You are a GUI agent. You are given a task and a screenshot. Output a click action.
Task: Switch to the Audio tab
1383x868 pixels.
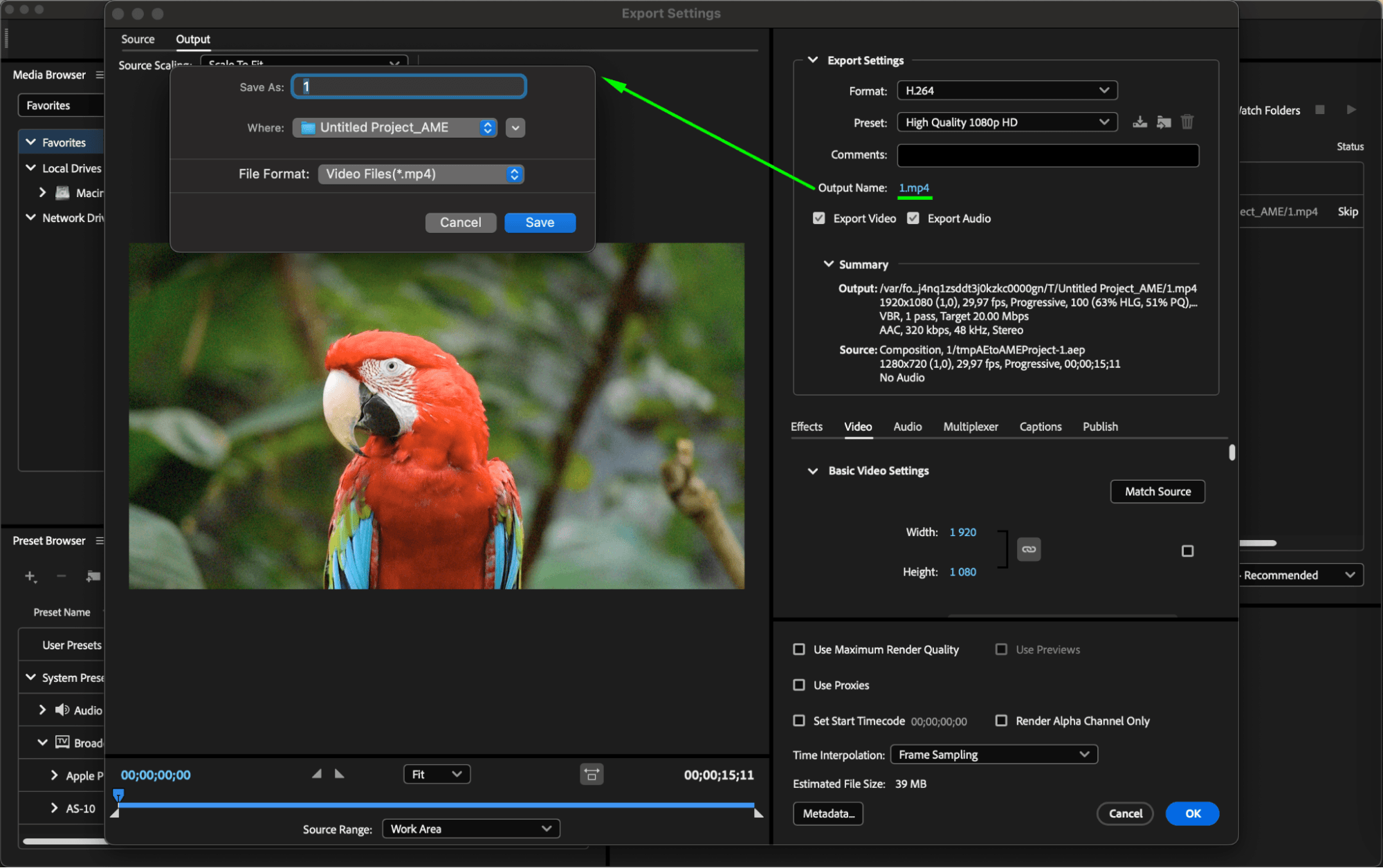[907, 427]
